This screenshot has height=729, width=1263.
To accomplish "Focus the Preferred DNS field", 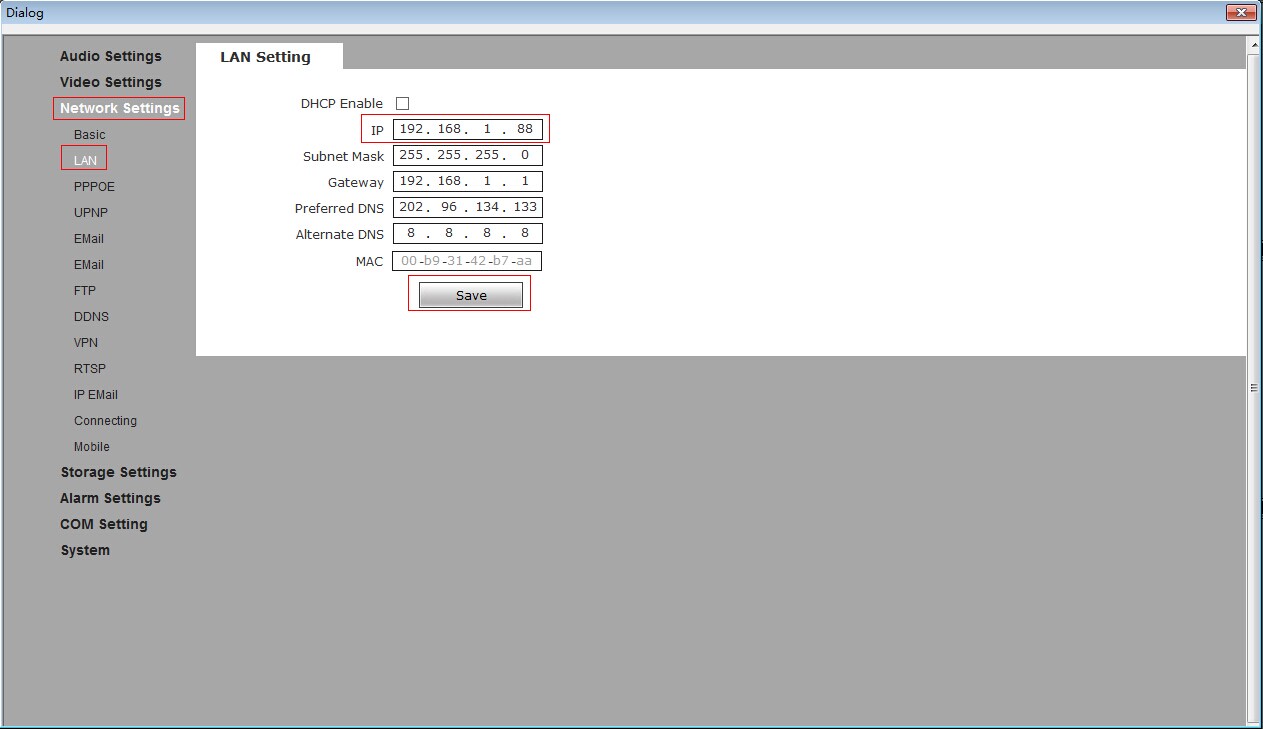I will pyautogui.click(x=467, y=207).
